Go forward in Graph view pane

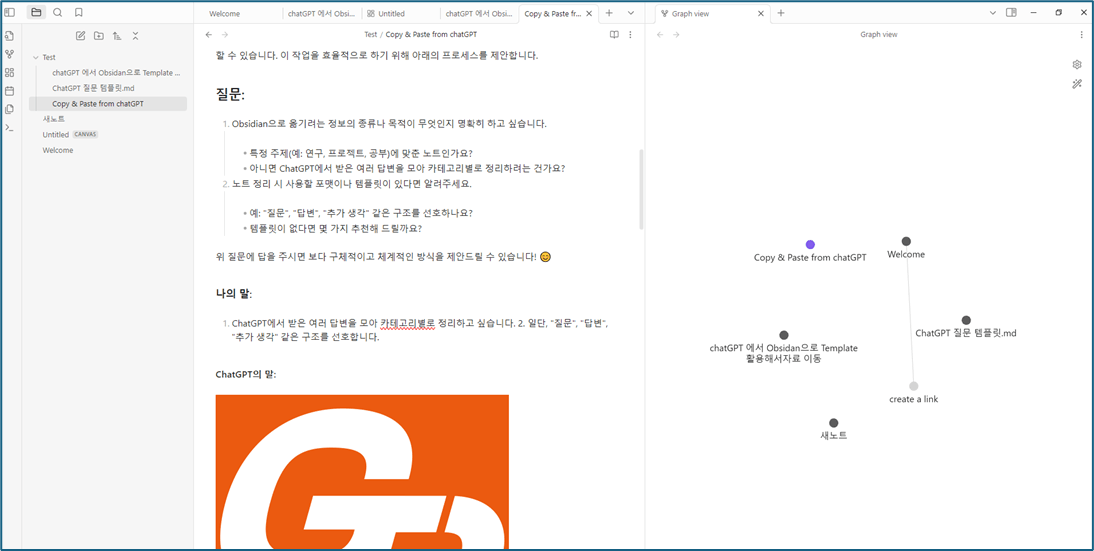pyautogui.click(x=675, y=34)
